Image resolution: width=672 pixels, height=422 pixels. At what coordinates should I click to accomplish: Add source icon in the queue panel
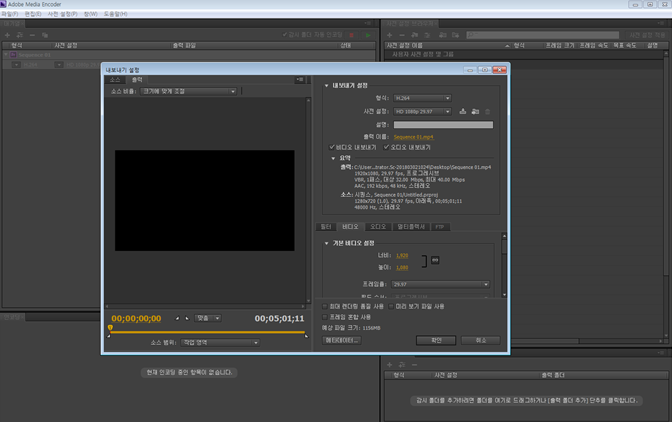click(x=7, y=35)
